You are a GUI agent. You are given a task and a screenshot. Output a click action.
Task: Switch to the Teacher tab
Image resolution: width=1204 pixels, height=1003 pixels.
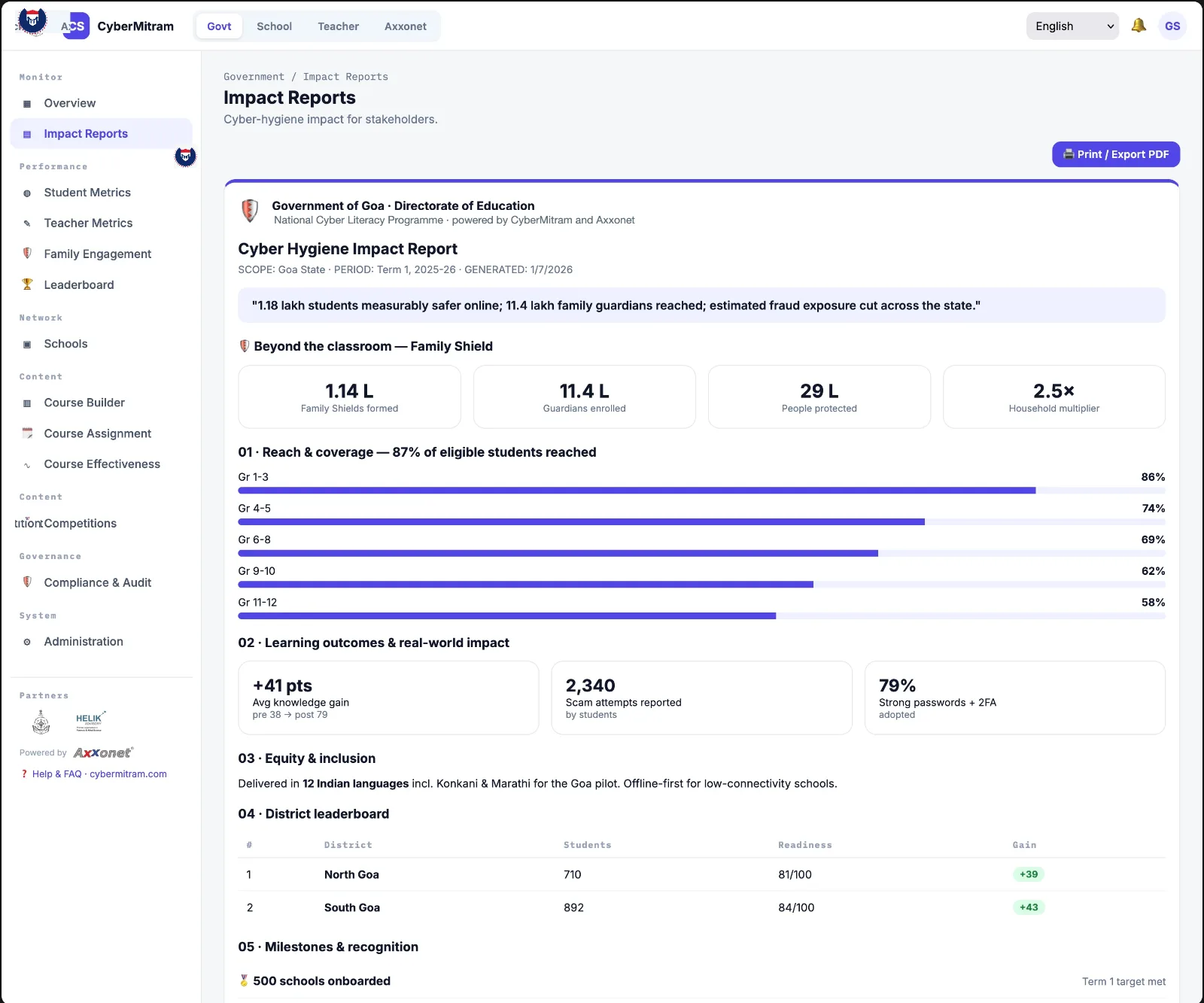point(338,26)
